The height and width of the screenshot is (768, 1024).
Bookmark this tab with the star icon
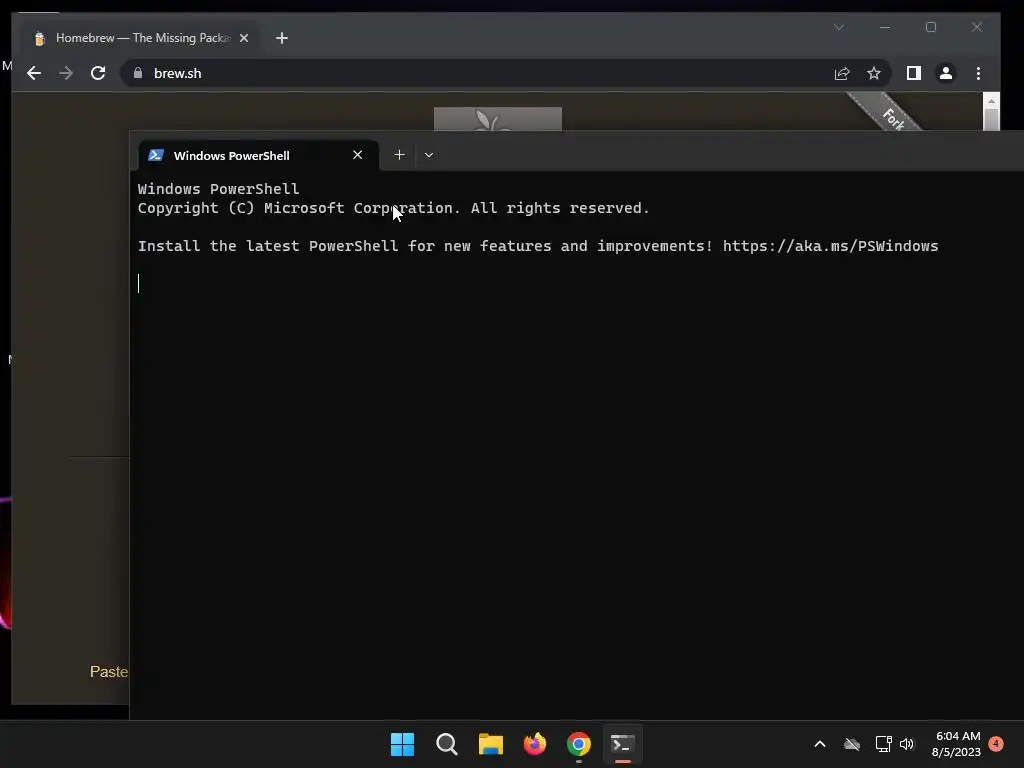pyautogui.click(x=874, y=73)
